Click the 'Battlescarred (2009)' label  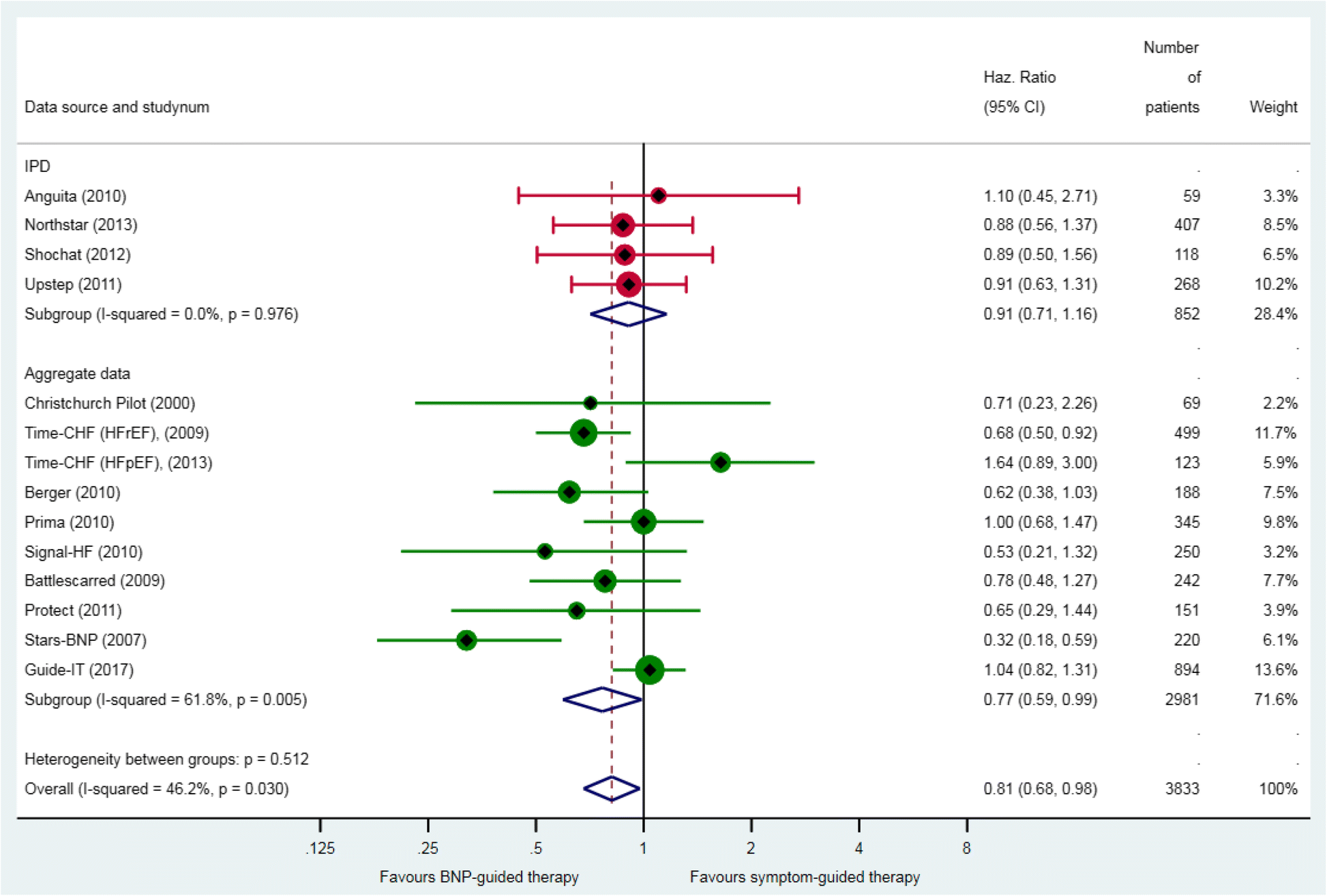(94, 581)
